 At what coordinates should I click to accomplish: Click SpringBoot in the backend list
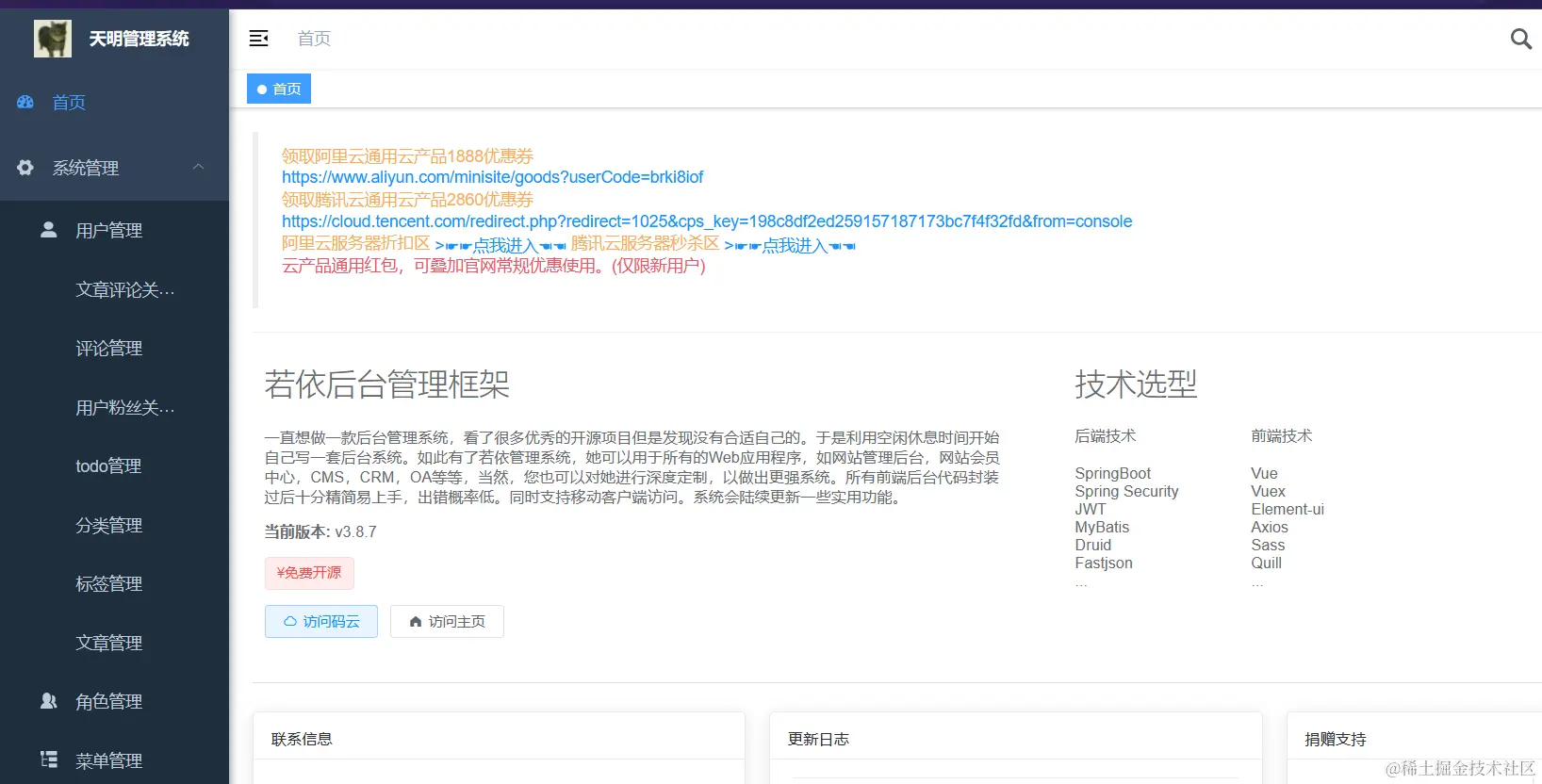click(1113, 473)
